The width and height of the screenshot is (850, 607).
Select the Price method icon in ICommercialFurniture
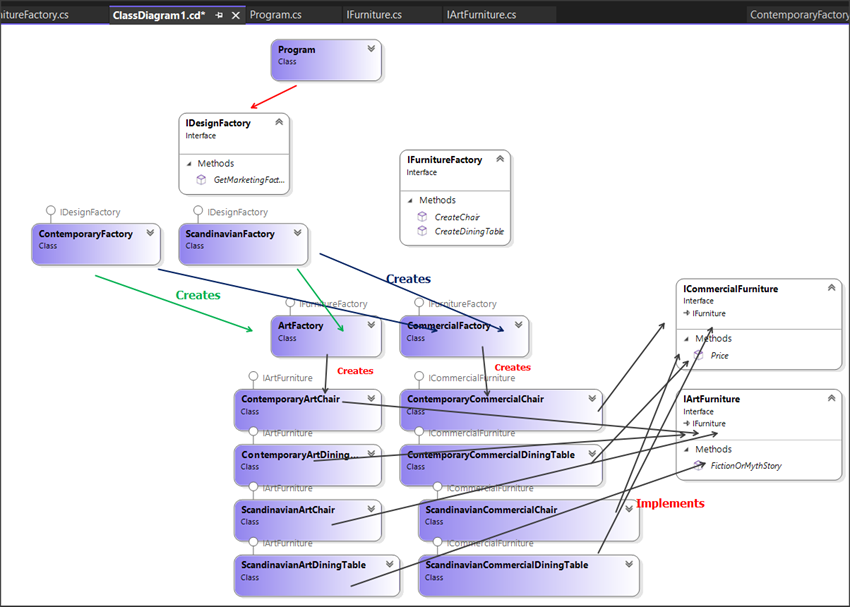coord(700,355)
